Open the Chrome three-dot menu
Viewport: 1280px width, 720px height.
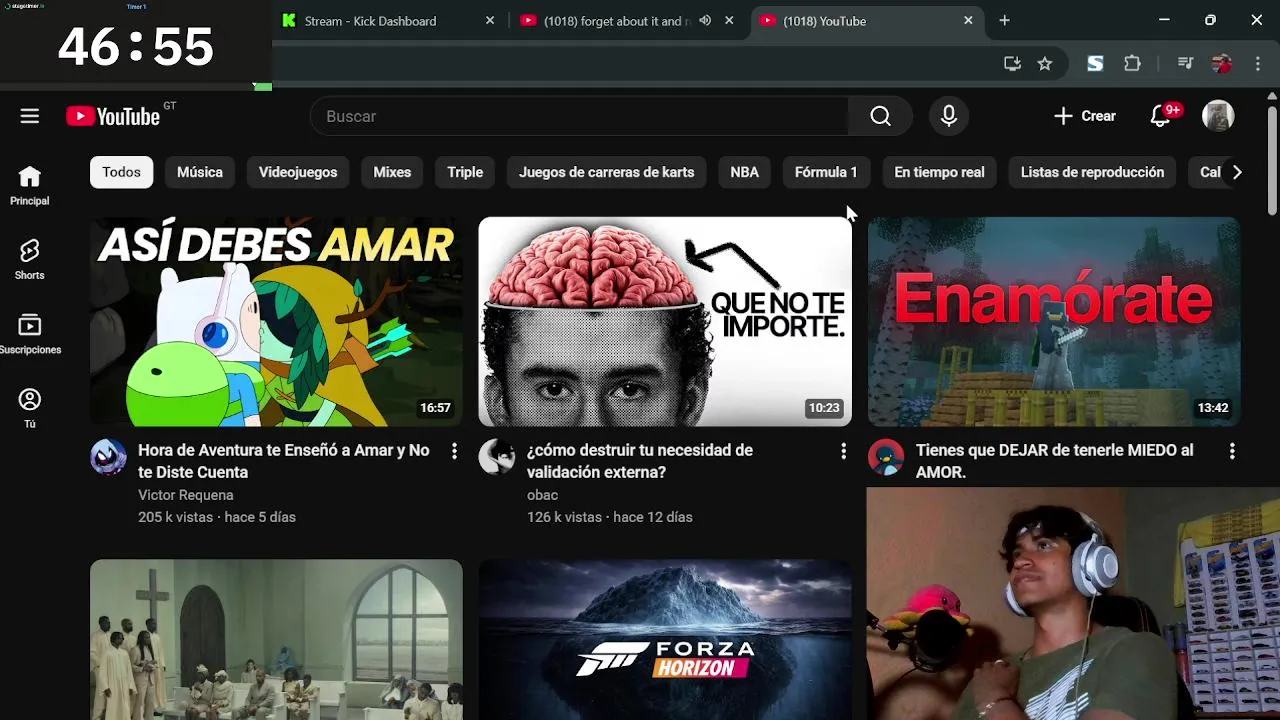pos(1258,64)
